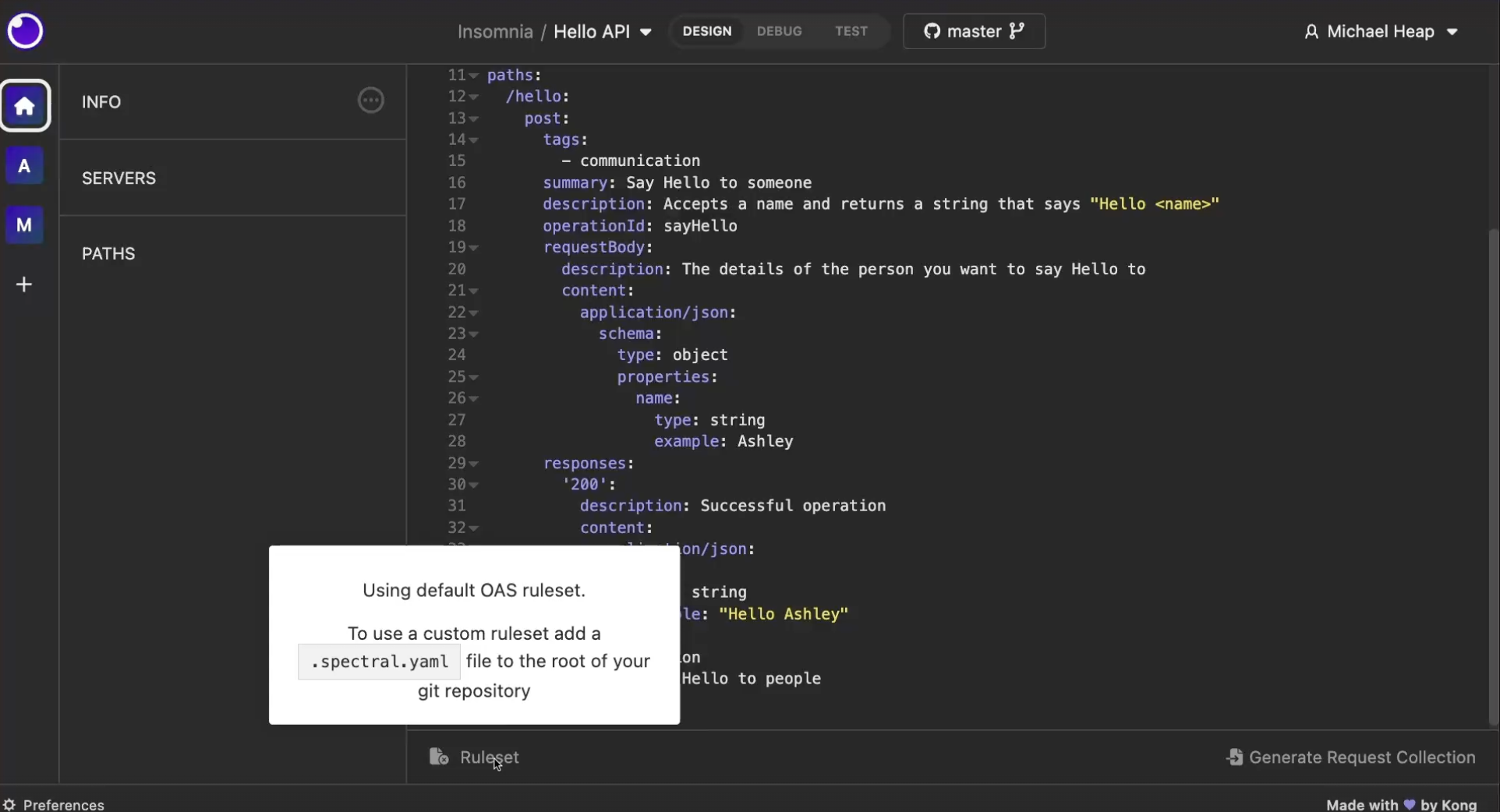Open the Hello API dropdown arrow
1500x812 pixels.
coord(646,32)
